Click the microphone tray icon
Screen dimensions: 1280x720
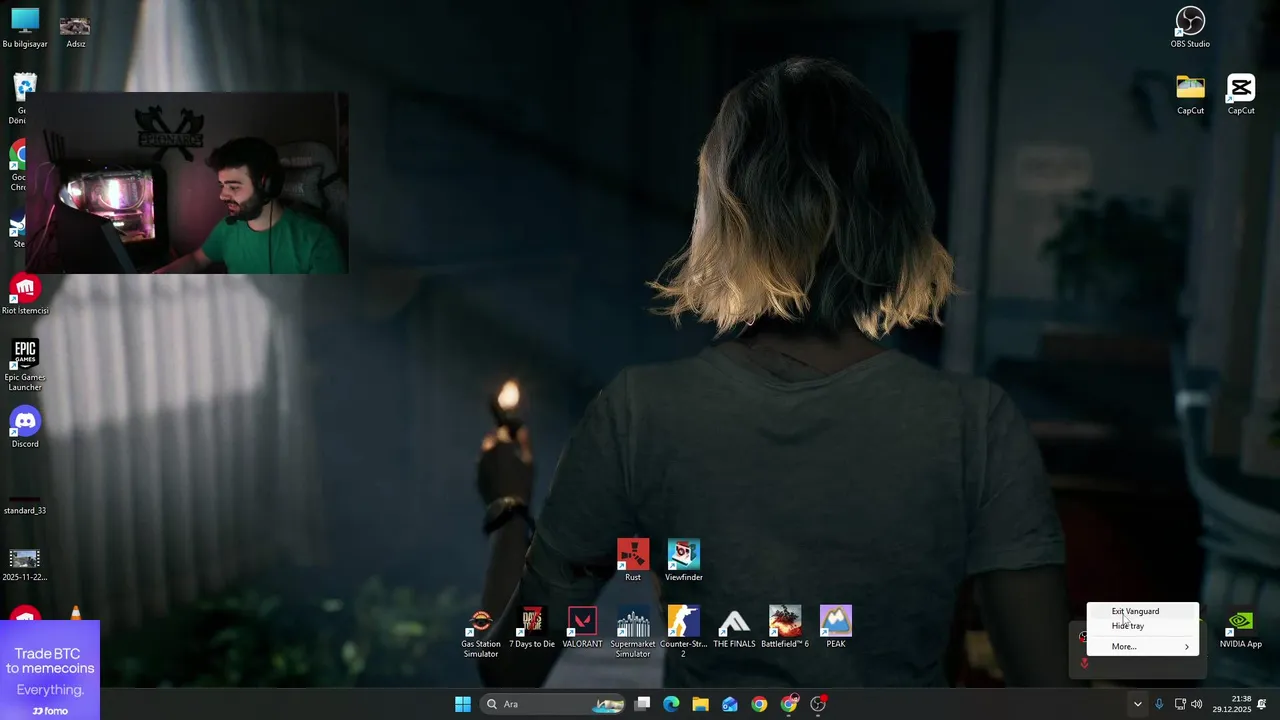pos(1159,704)
